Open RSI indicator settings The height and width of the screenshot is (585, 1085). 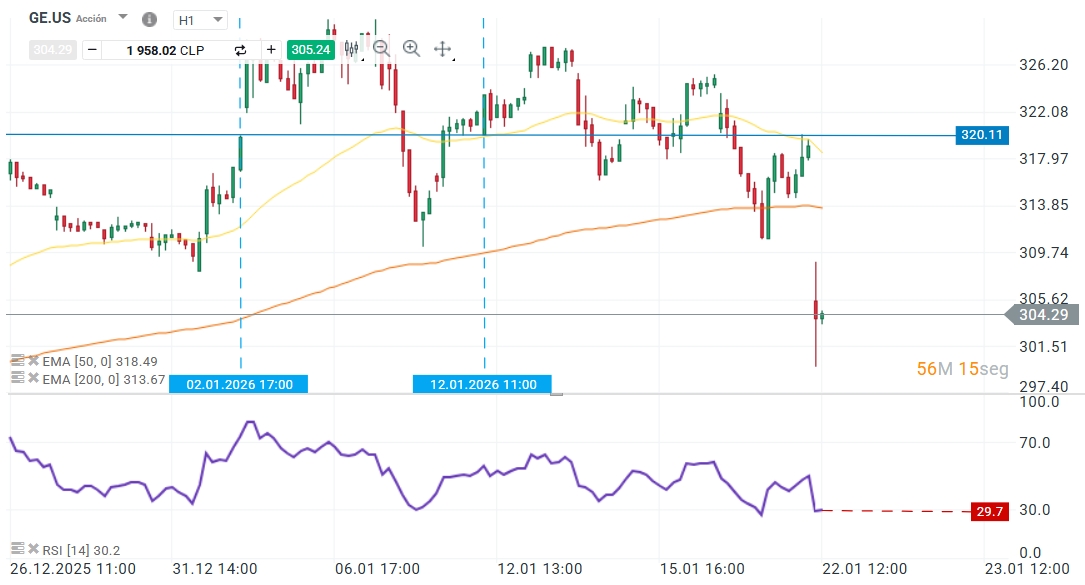point(17,549)
